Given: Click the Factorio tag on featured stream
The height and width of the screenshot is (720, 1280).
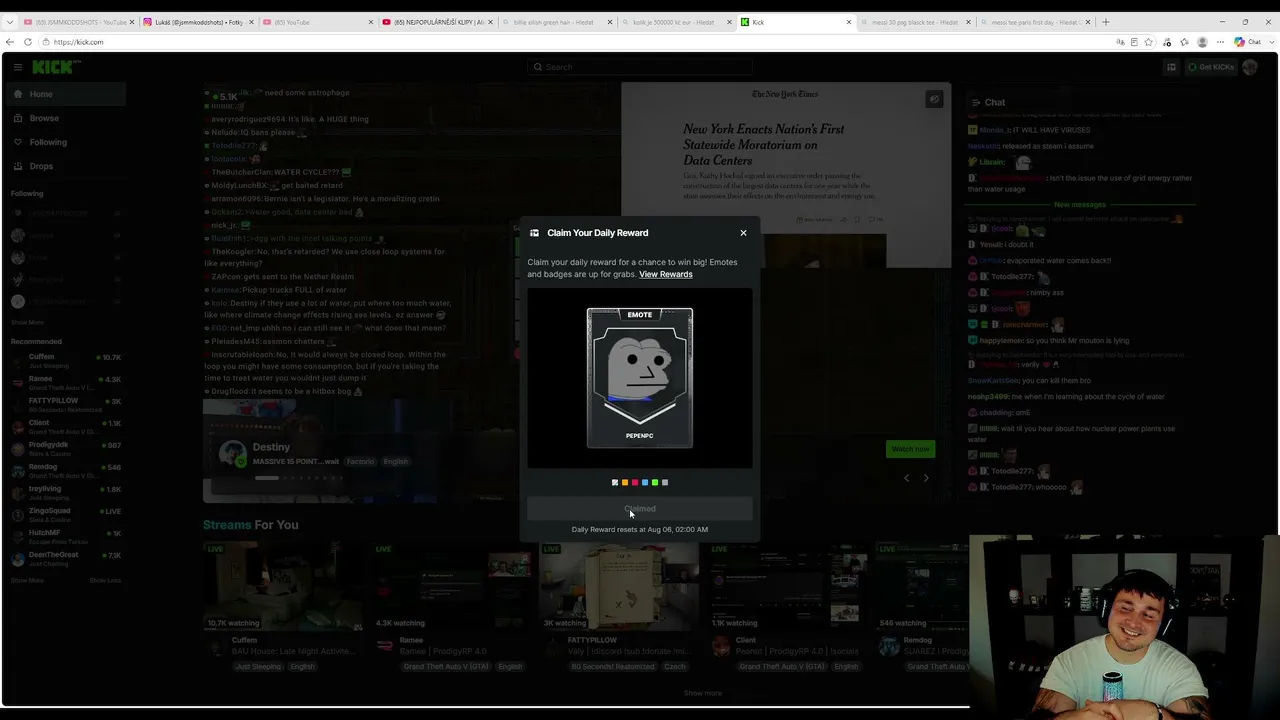Looking at the screenshot, I should pyautogui.click(x=360, y=461).
